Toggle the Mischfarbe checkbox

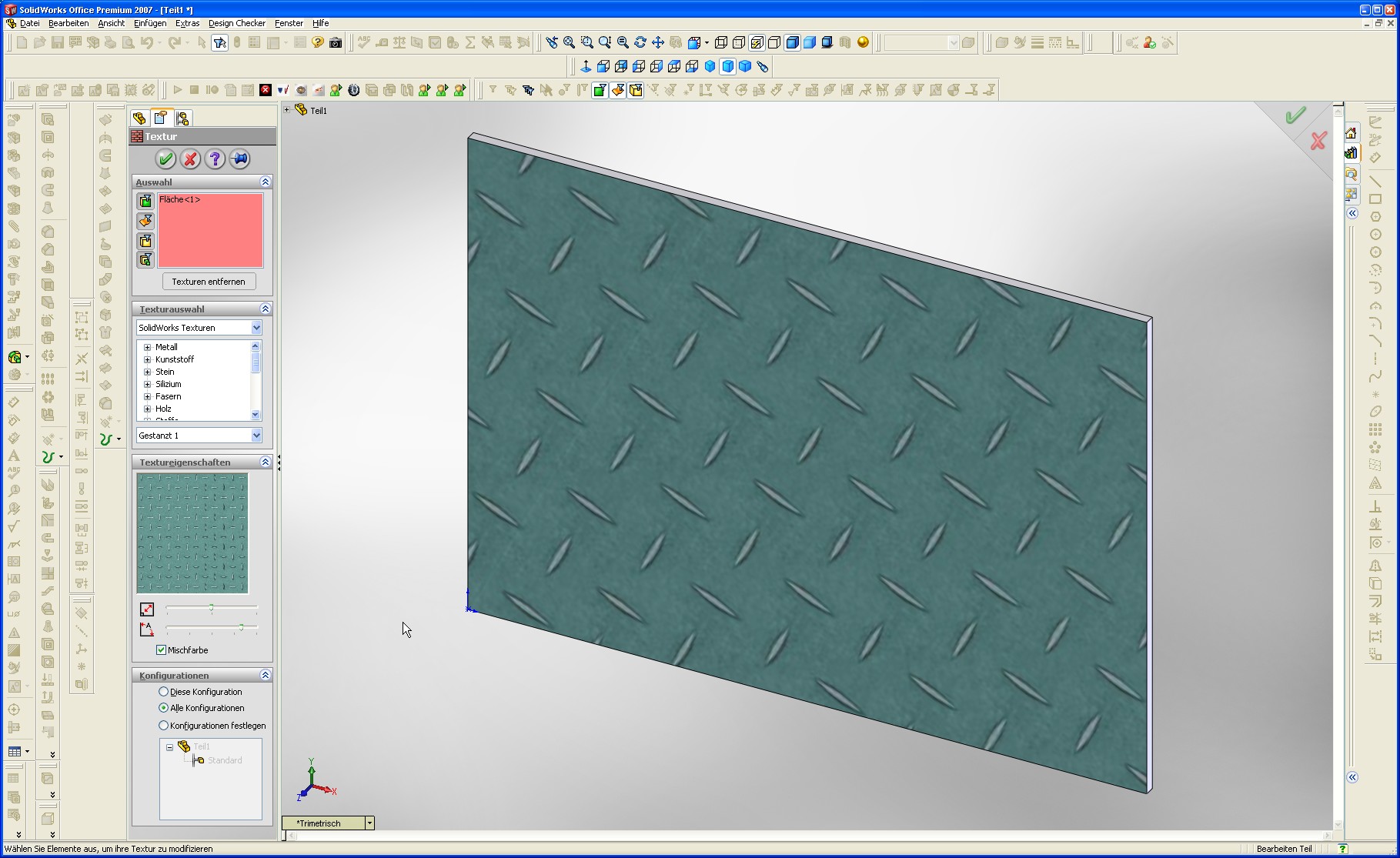pos(162,650)
